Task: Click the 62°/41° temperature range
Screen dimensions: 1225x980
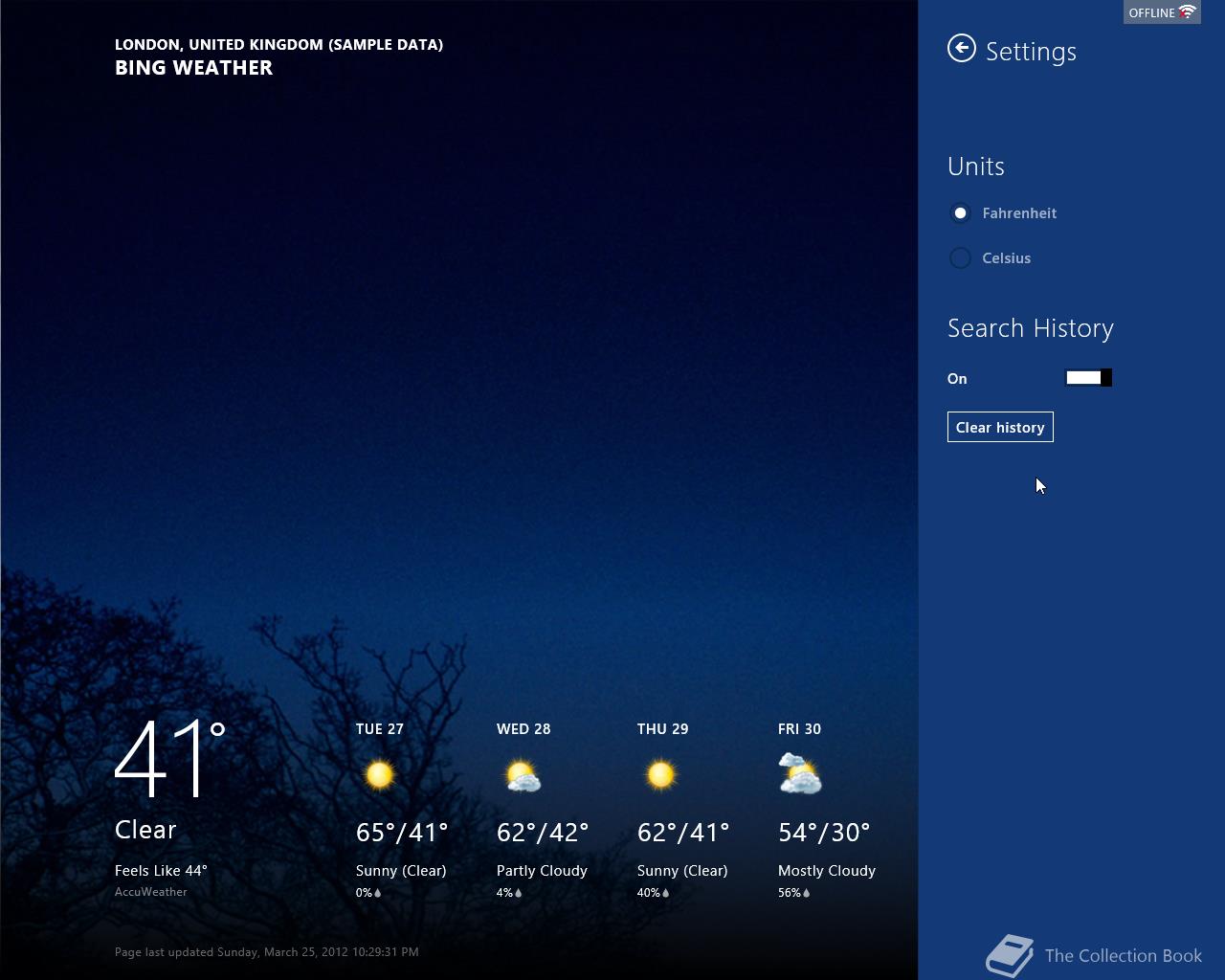Action: [x=683, y=833]
